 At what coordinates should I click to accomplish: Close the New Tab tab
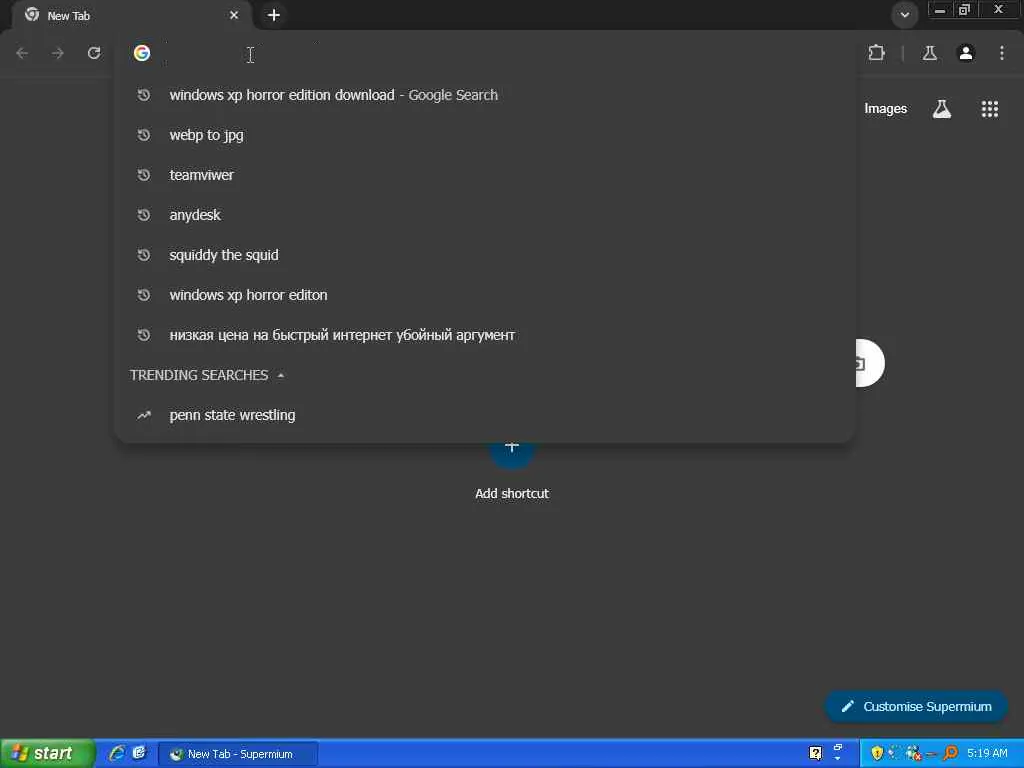234,15
